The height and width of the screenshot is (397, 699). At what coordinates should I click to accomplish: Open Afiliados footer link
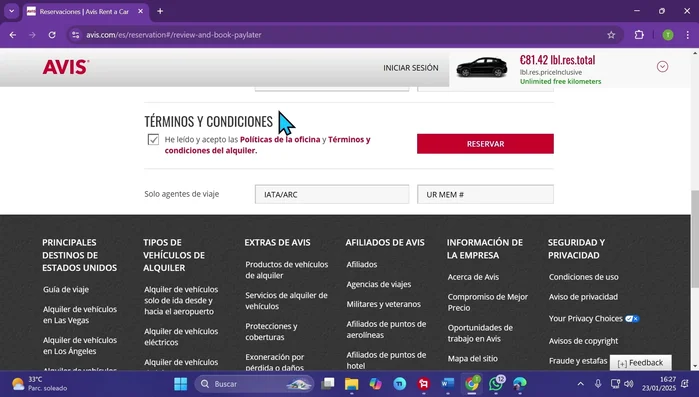(362, 264)
